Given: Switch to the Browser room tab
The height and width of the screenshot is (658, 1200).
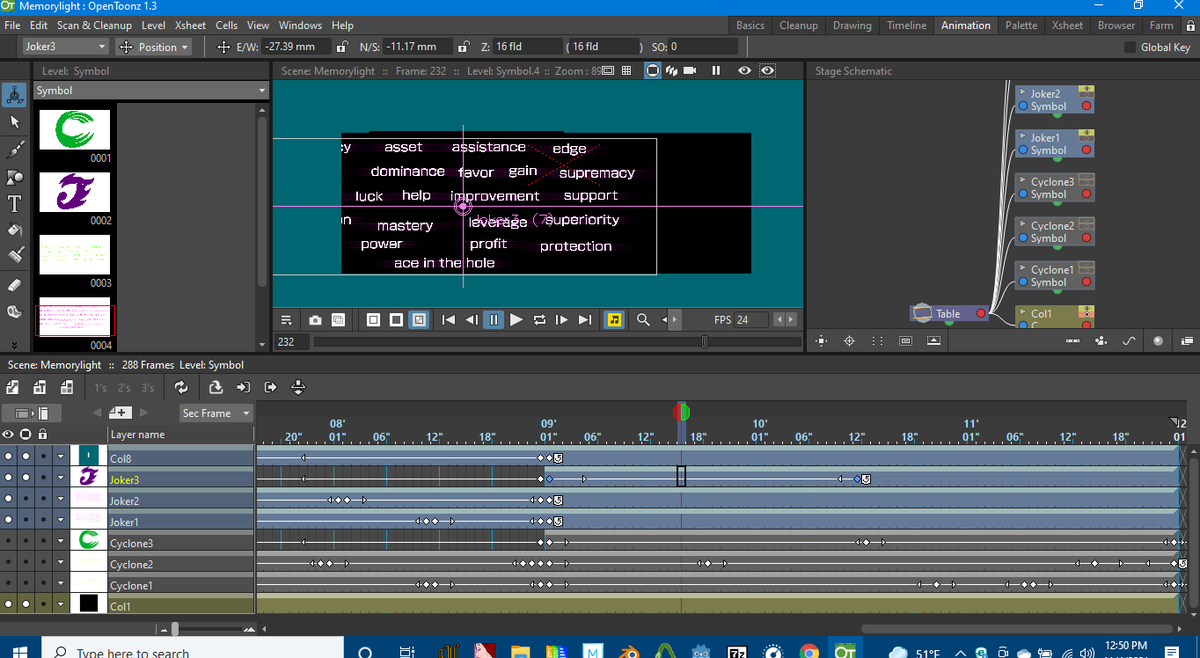Looking at the screenshot, I should [x=1116, y=25].
